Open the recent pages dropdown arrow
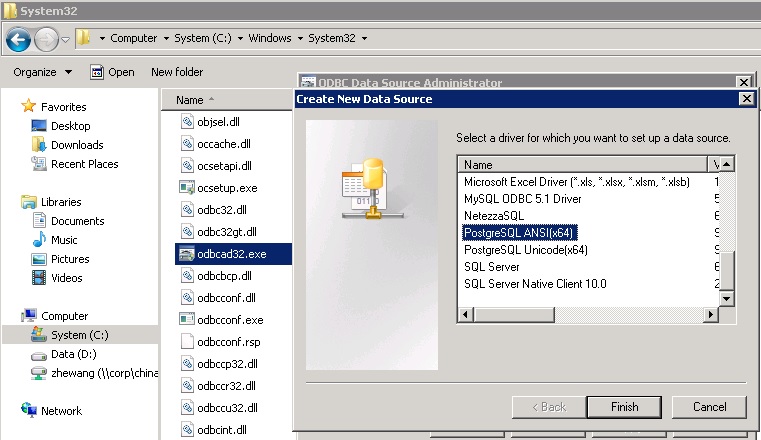Screen dimensions: 761x440 click(66, 40)
